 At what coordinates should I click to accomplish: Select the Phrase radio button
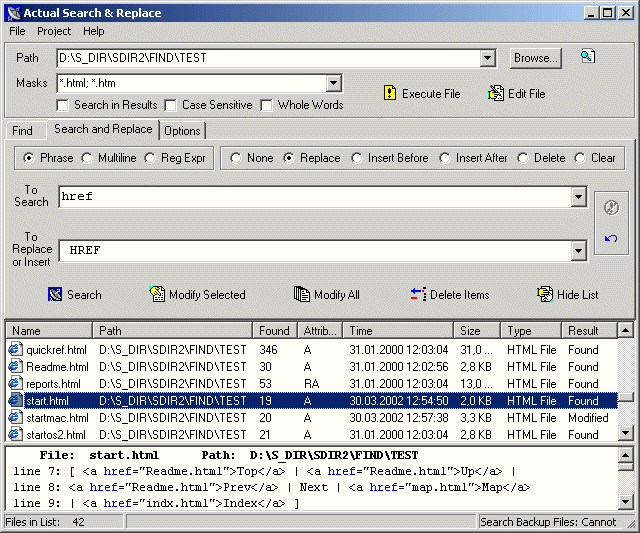[x=29, y=158]
